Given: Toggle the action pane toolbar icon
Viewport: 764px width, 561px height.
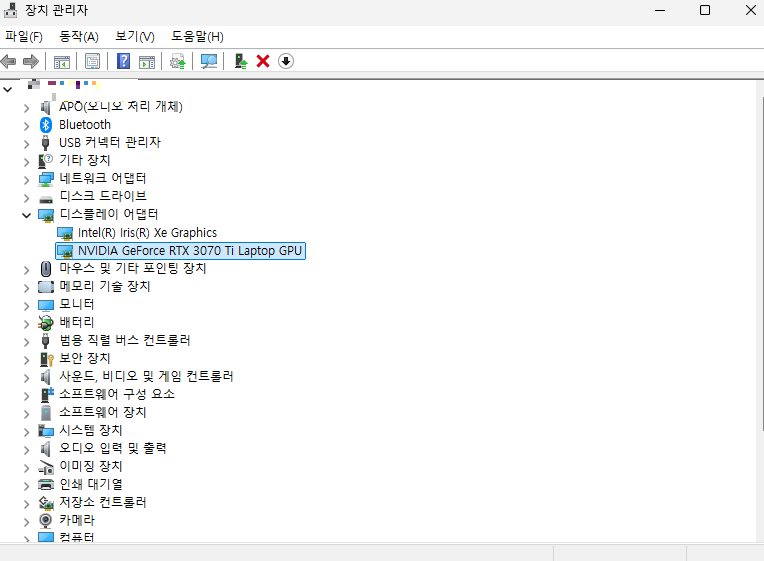Looking at the screenshot, I should (x=147, y=62).
